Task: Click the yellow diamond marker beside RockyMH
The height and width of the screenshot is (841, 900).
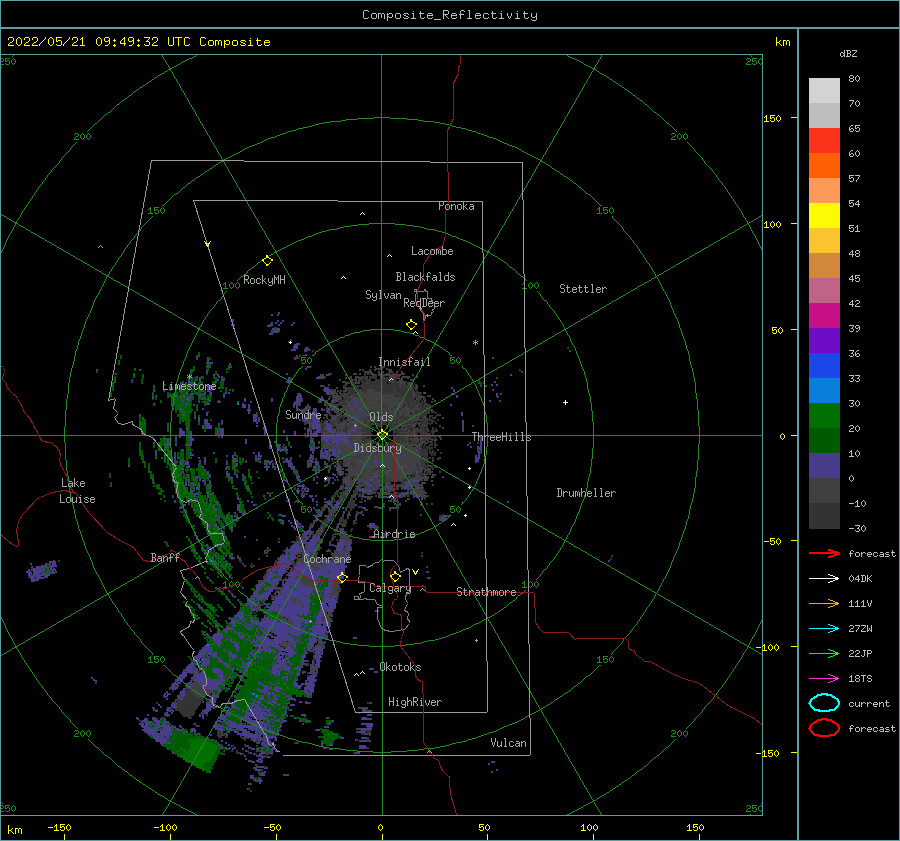Action: (x=267, y=261)
